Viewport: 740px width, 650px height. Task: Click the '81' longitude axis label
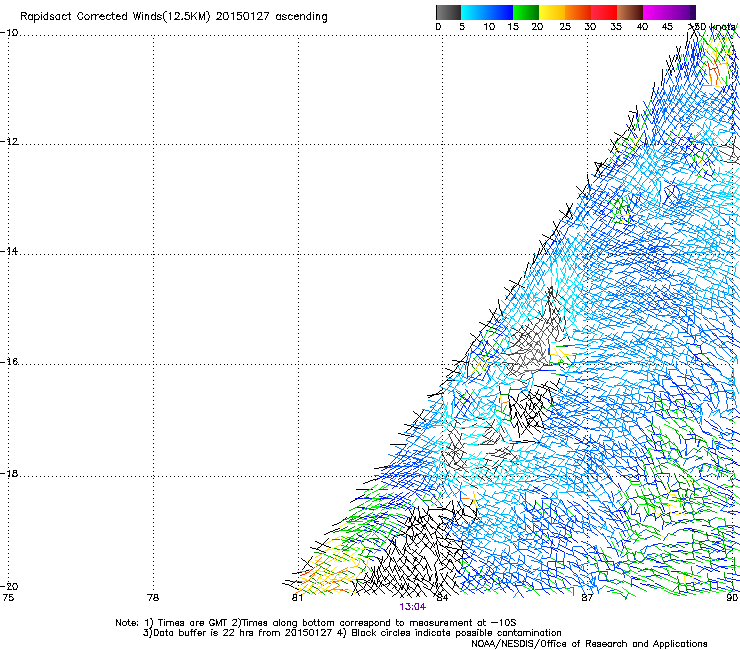click(297, 598)
